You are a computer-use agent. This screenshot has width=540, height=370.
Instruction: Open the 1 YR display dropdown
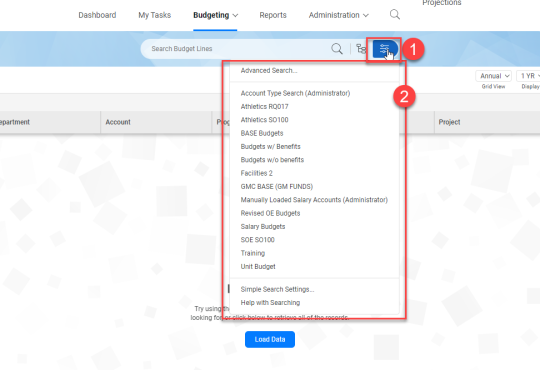coord(529,76)
